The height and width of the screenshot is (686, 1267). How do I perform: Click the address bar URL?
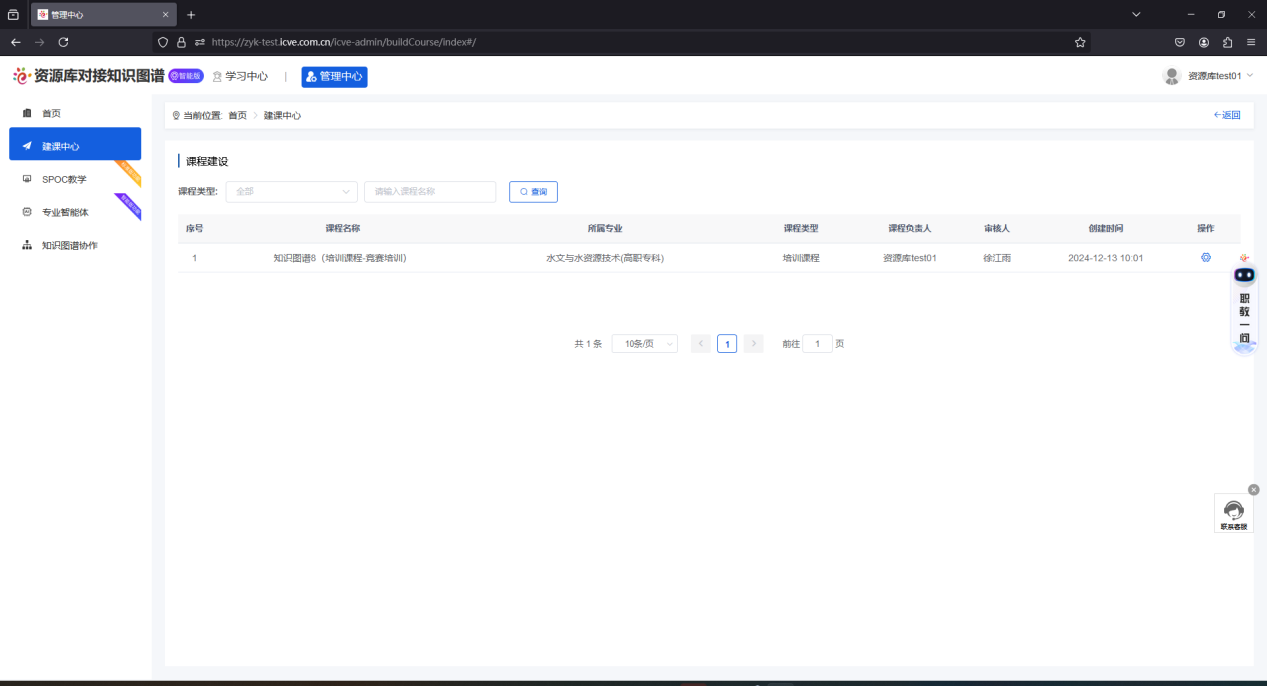pyautogui.click(x=343, y=42)
